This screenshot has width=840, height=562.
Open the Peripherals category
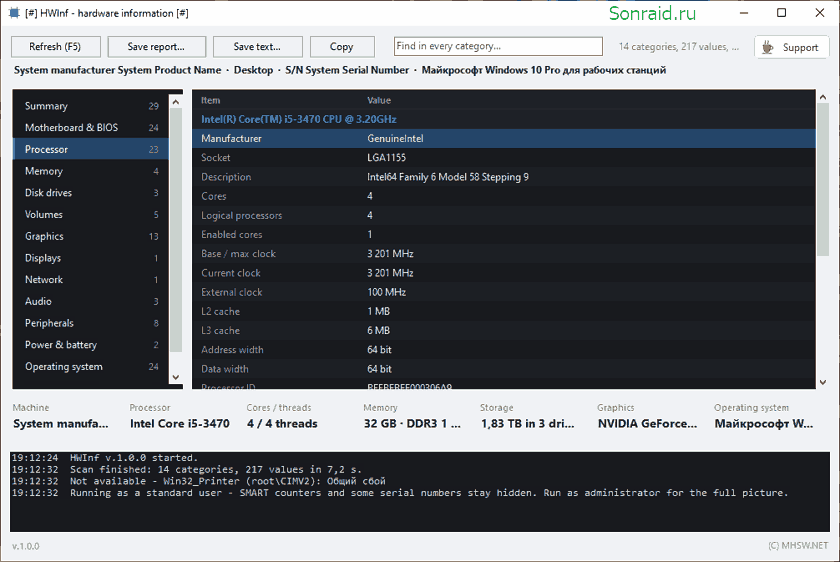pos(91,323)
